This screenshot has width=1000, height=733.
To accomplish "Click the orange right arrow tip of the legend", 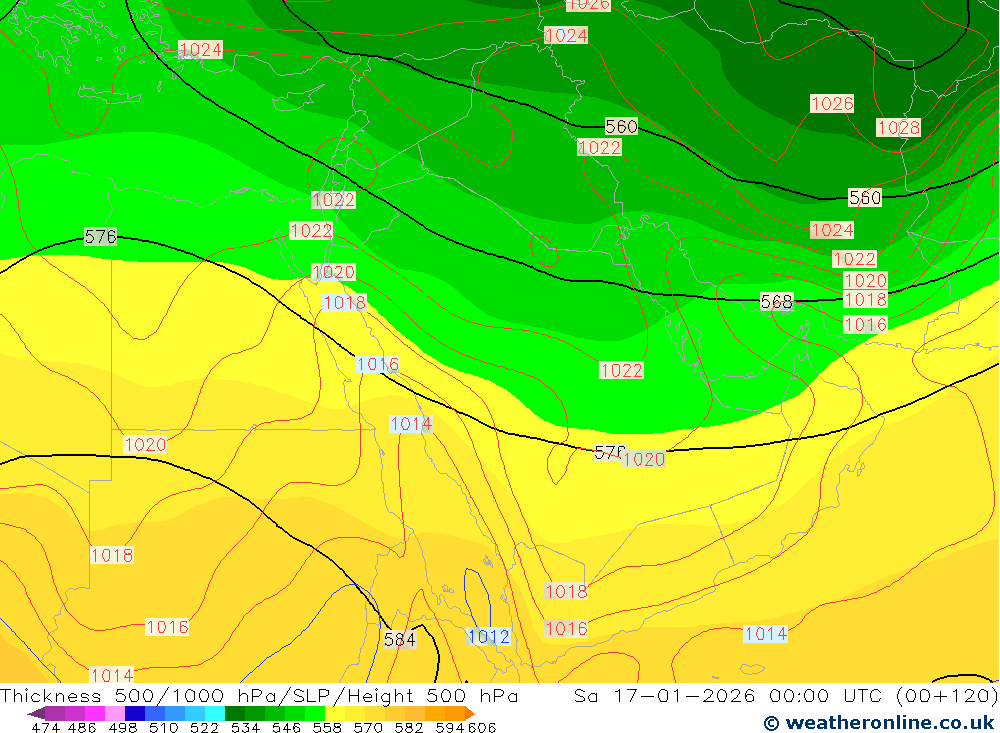I will [x=470, y=713].
